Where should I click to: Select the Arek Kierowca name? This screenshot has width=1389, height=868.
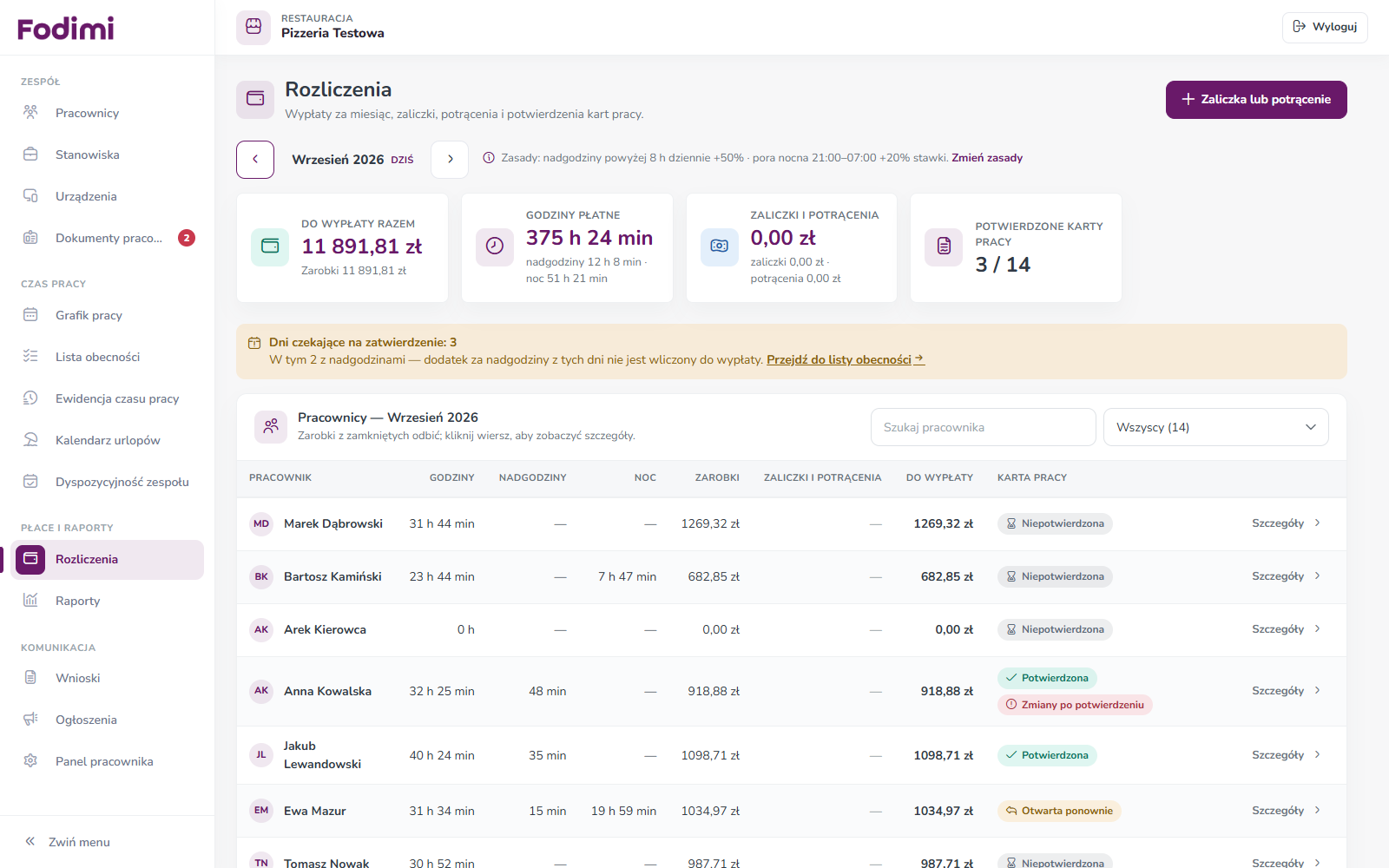click(325, 629)
